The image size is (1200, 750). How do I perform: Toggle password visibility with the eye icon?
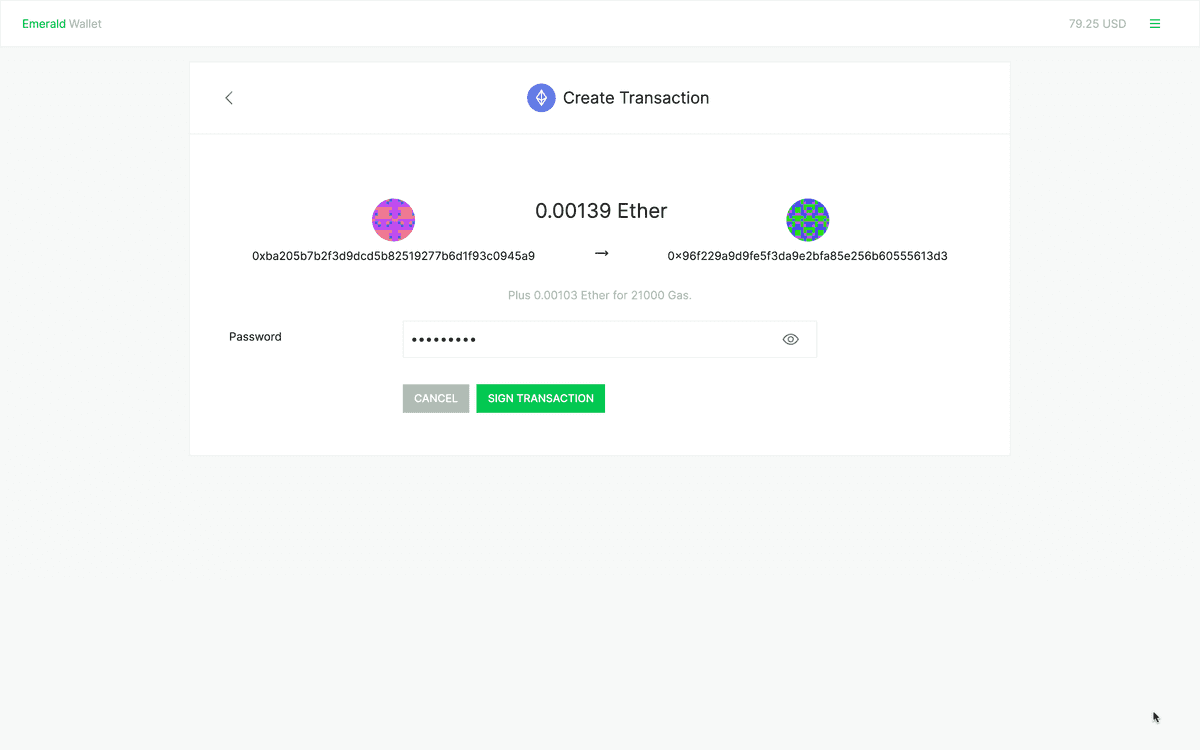[x=790, y=339]
